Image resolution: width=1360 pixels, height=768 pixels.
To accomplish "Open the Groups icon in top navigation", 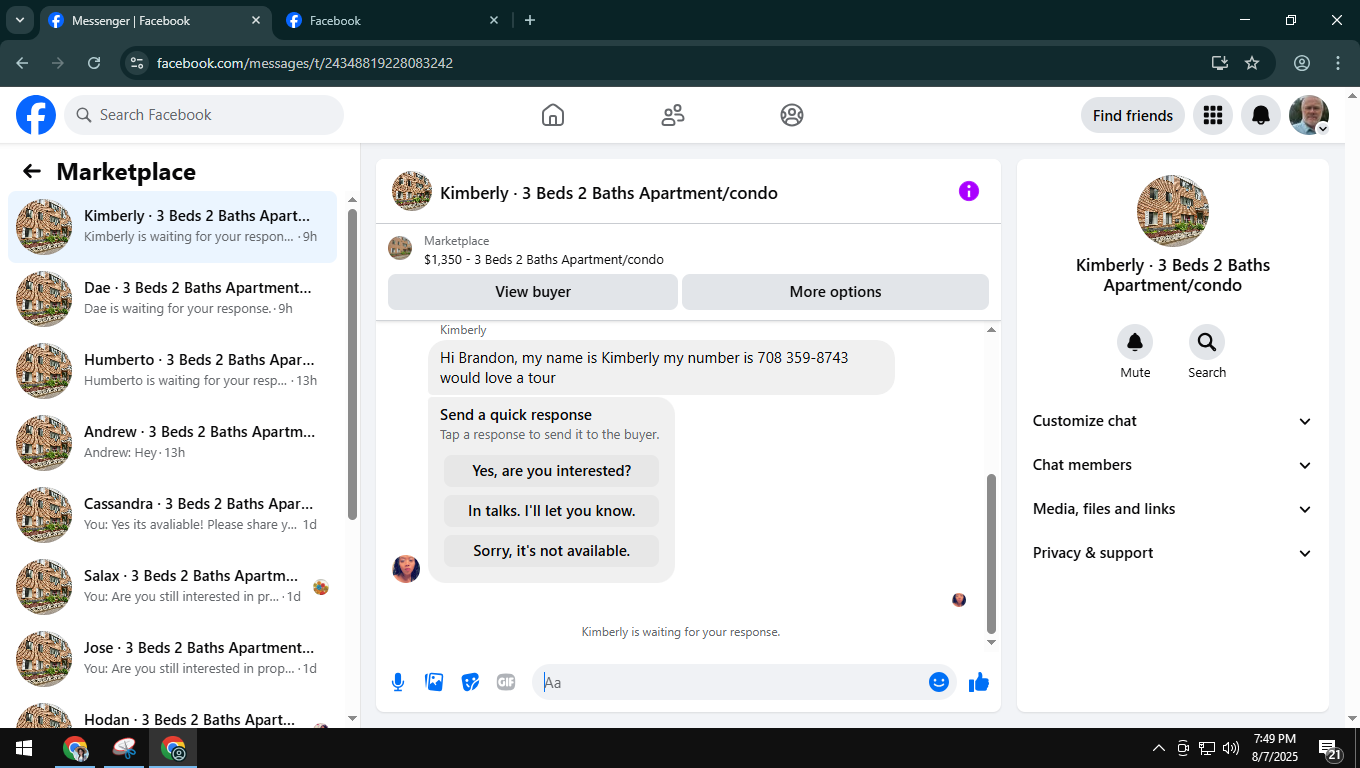I will (x=792, y=115).
